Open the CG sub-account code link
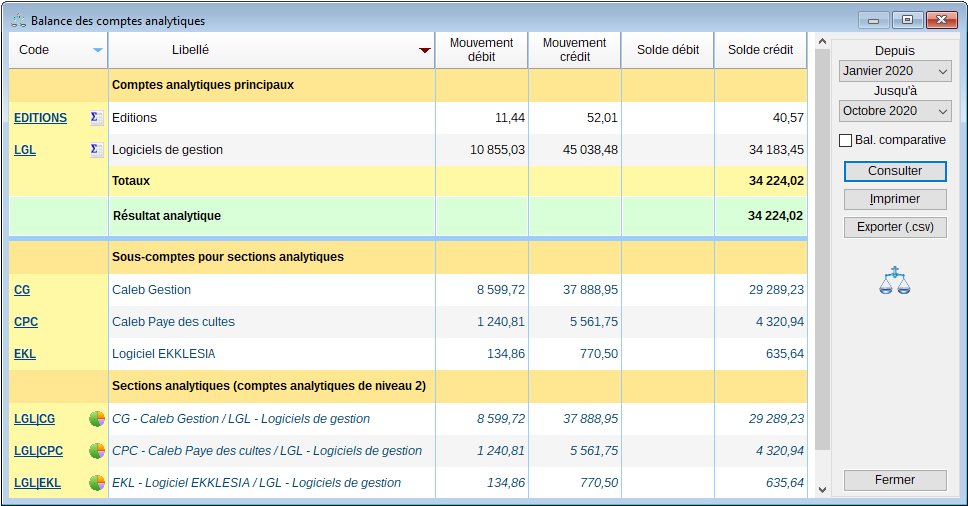 [x=22, y=290]
